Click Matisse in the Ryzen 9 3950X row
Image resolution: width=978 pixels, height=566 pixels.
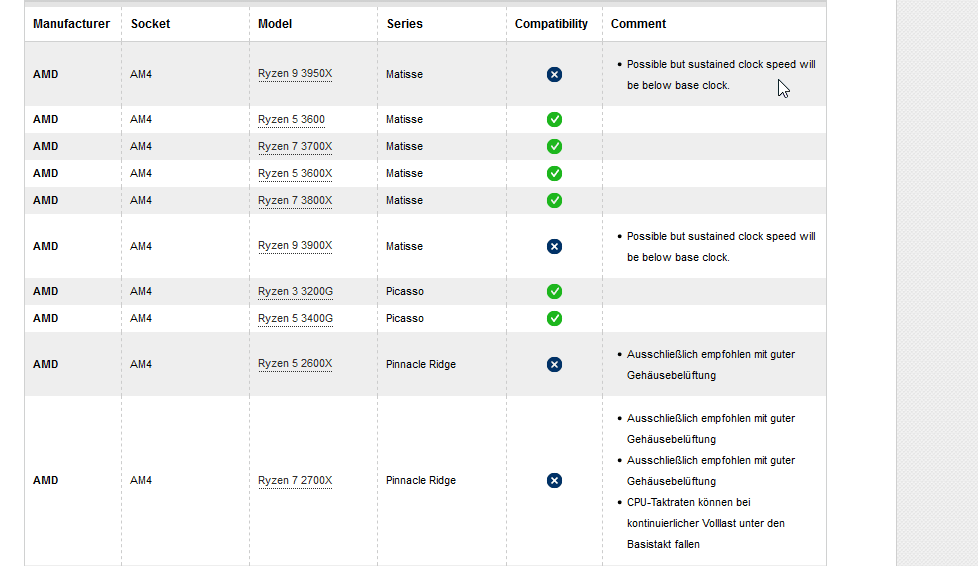coord(404,74)
